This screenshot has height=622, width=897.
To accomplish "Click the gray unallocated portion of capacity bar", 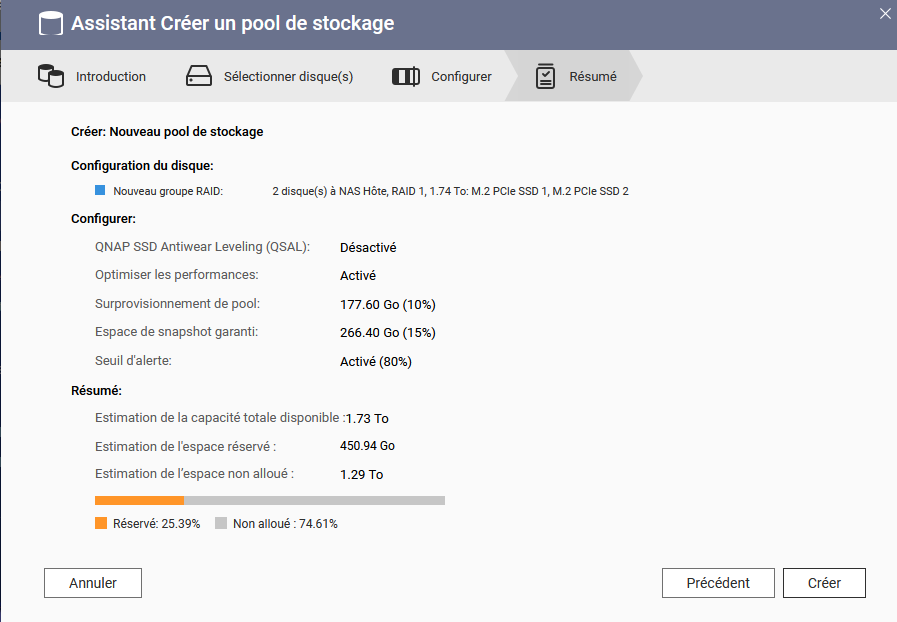I will pyautogui.click(x=314, y=500).
